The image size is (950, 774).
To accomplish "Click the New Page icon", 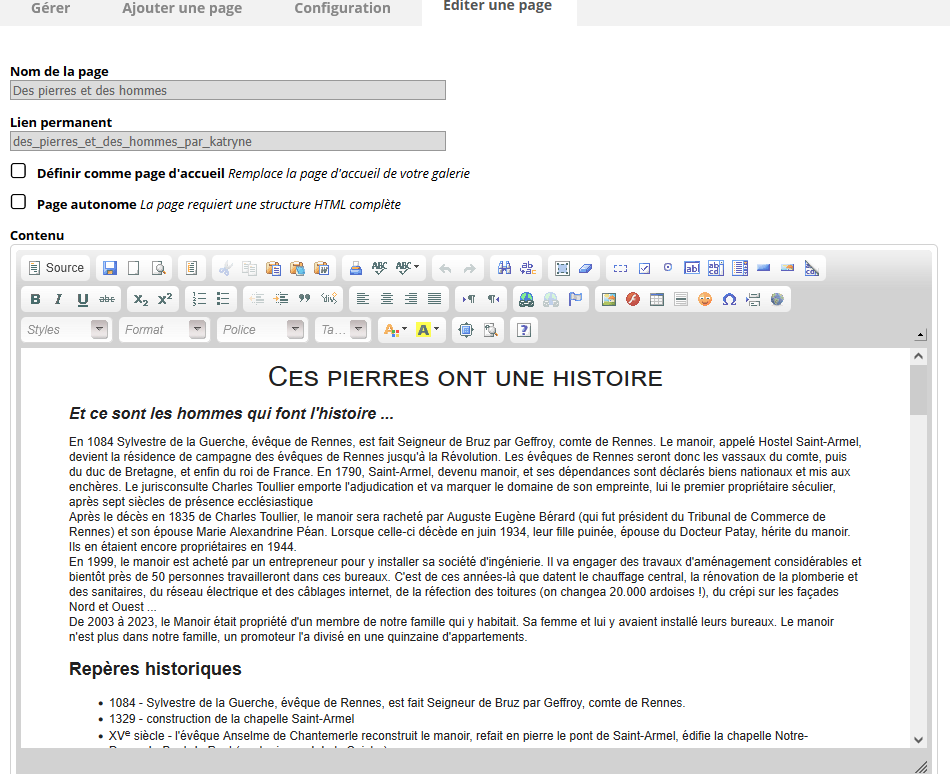I will point(134,268).
